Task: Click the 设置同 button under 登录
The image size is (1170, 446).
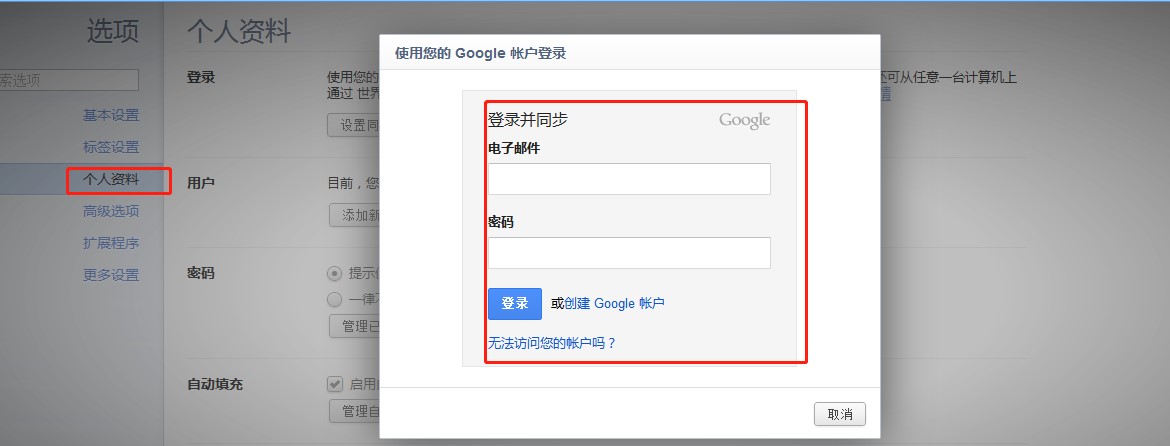Action: pyautogui.click(x=354, y=125)
